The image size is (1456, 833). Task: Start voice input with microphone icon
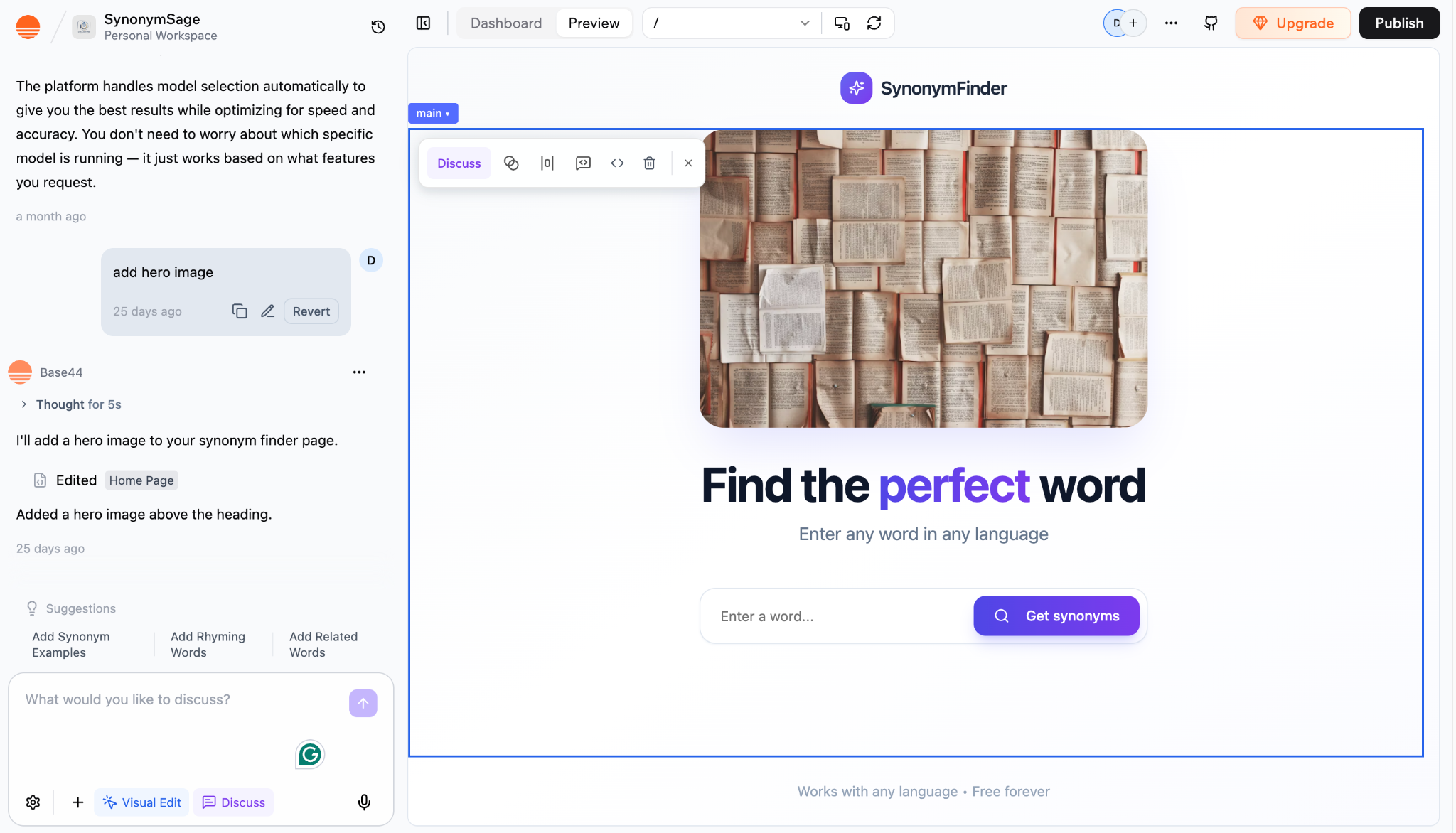364,802
